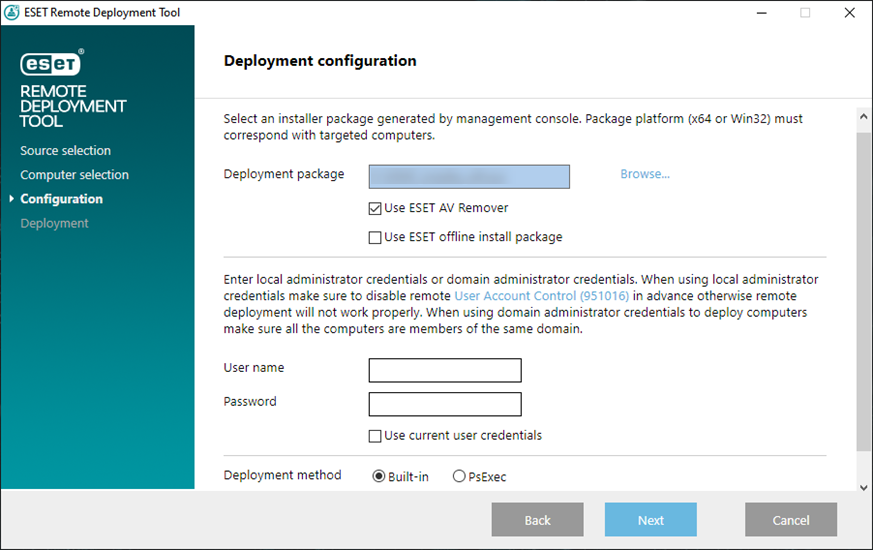Open Computer selection step

[x=74, y=175]
